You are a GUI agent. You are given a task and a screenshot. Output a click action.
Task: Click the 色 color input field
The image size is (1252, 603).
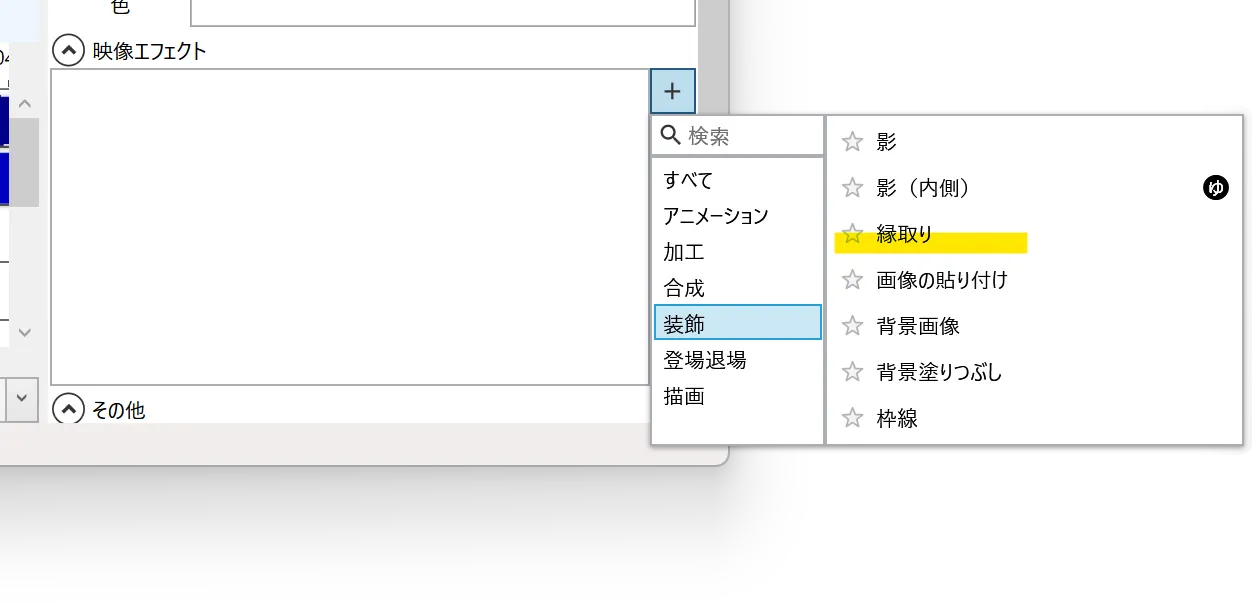(x=443, y=10)
